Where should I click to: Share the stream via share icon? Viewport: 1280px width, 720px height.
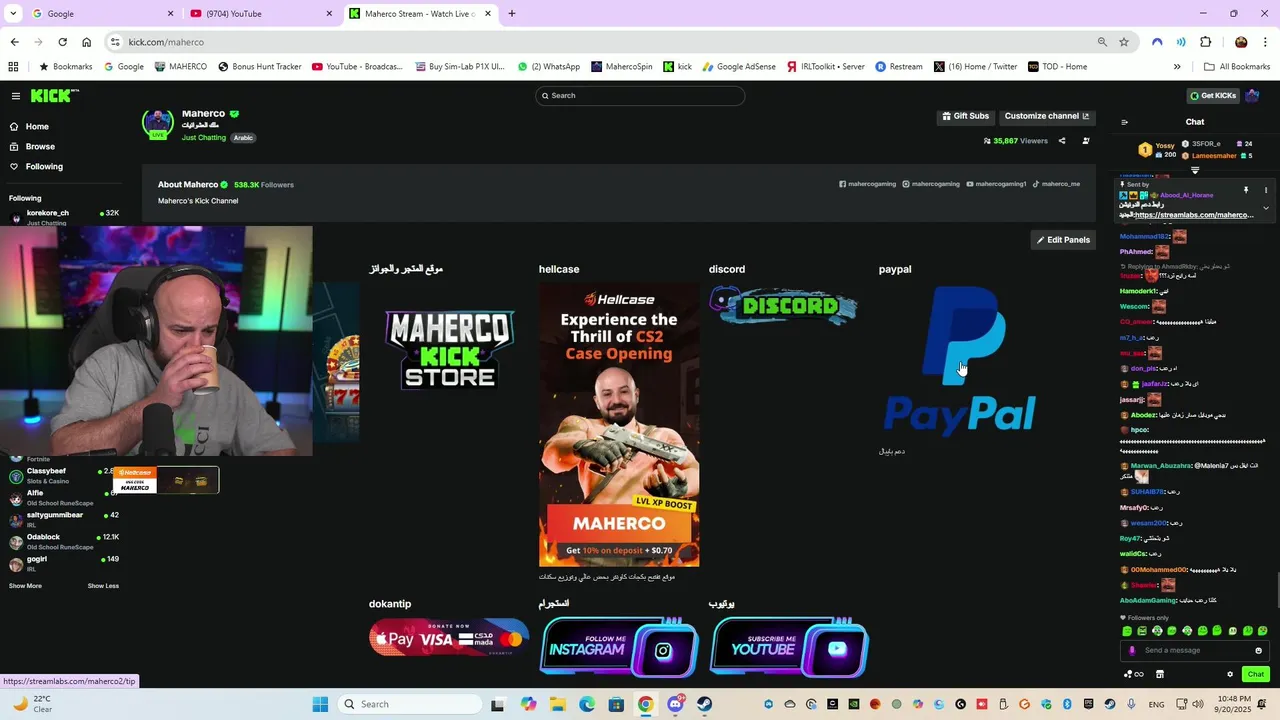point(1062,141)
